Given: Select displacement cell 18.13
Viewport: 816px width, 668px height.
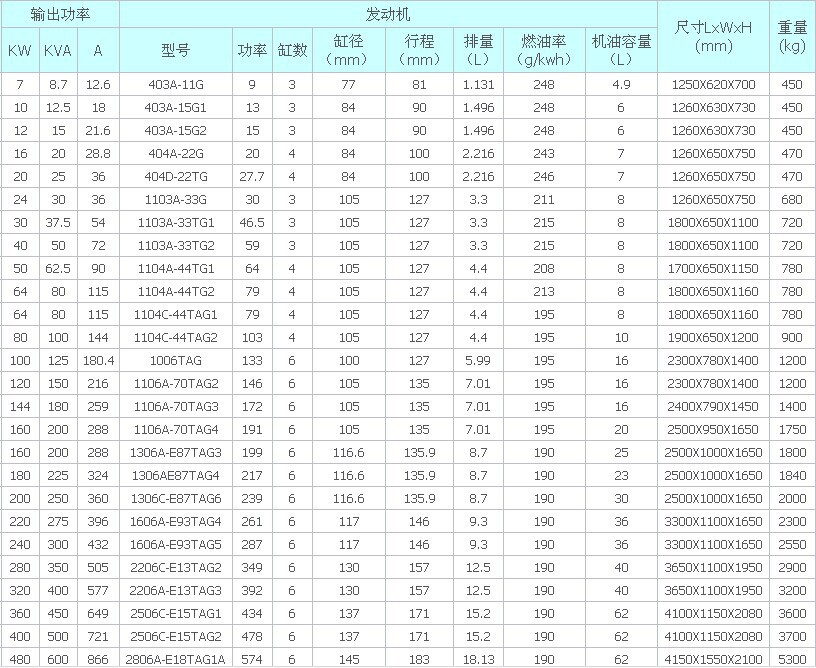Looking at the screenshot, I should point(478,659).
